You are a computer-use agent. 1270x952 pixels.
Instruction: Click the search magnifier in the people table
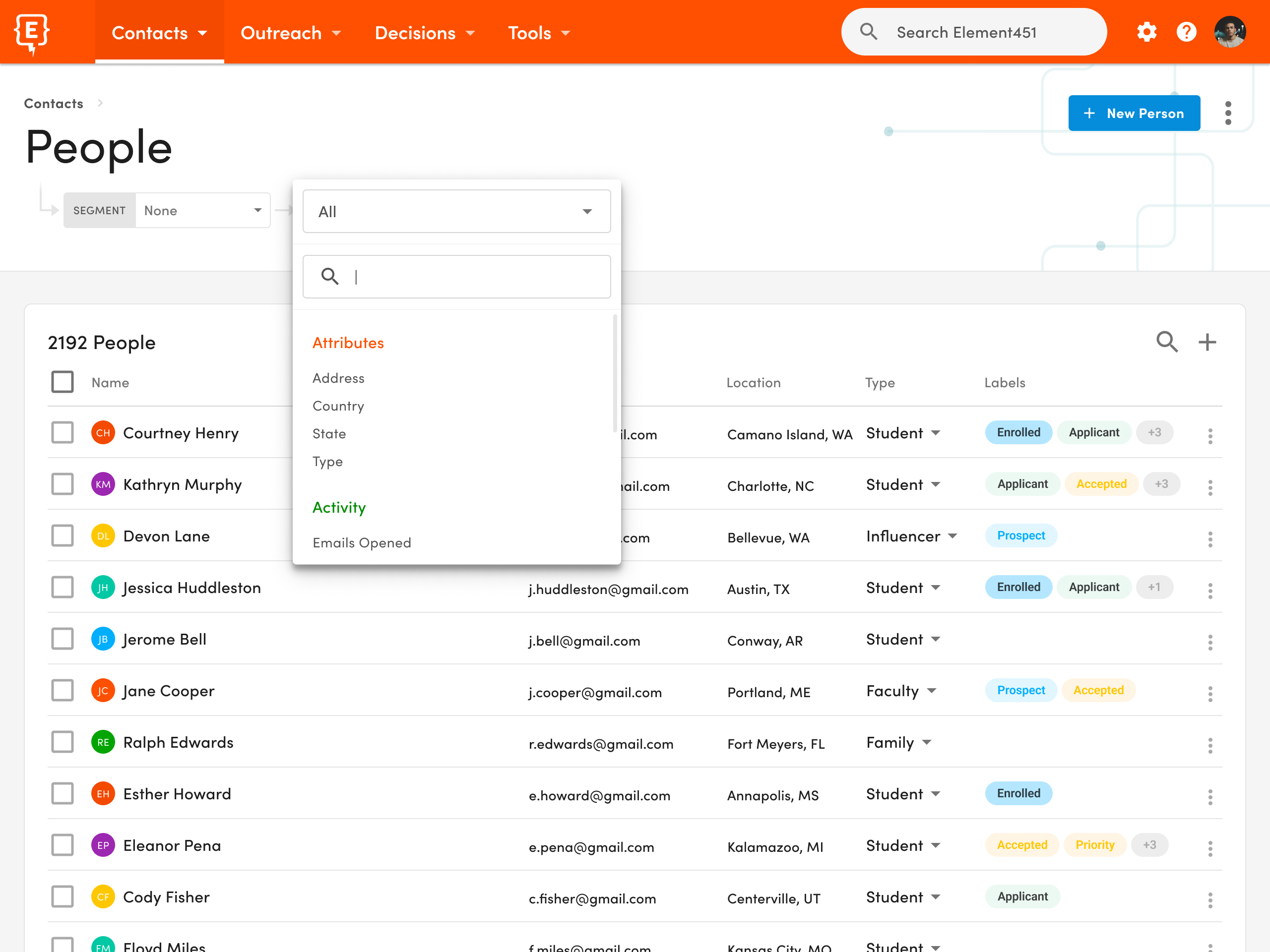1167,342
